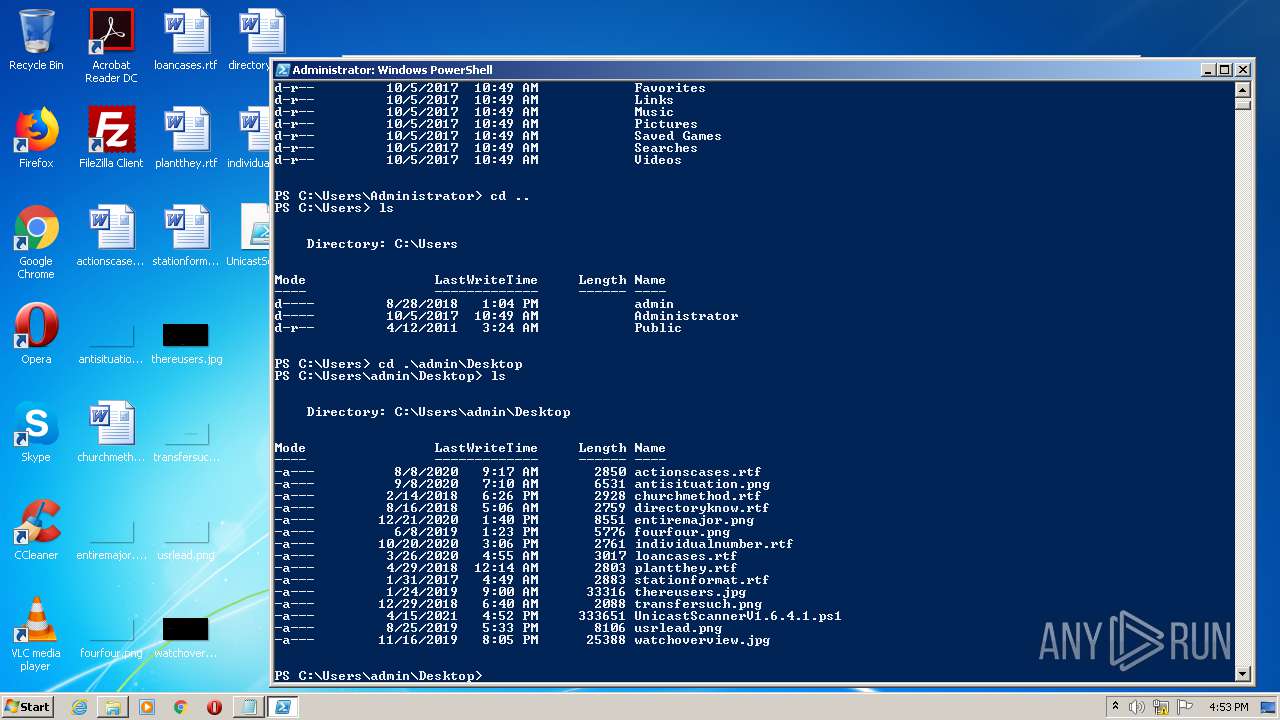Open Action Center flag icon
Viewport: 1280px width, 720px height.
[x=1184, y=707]
